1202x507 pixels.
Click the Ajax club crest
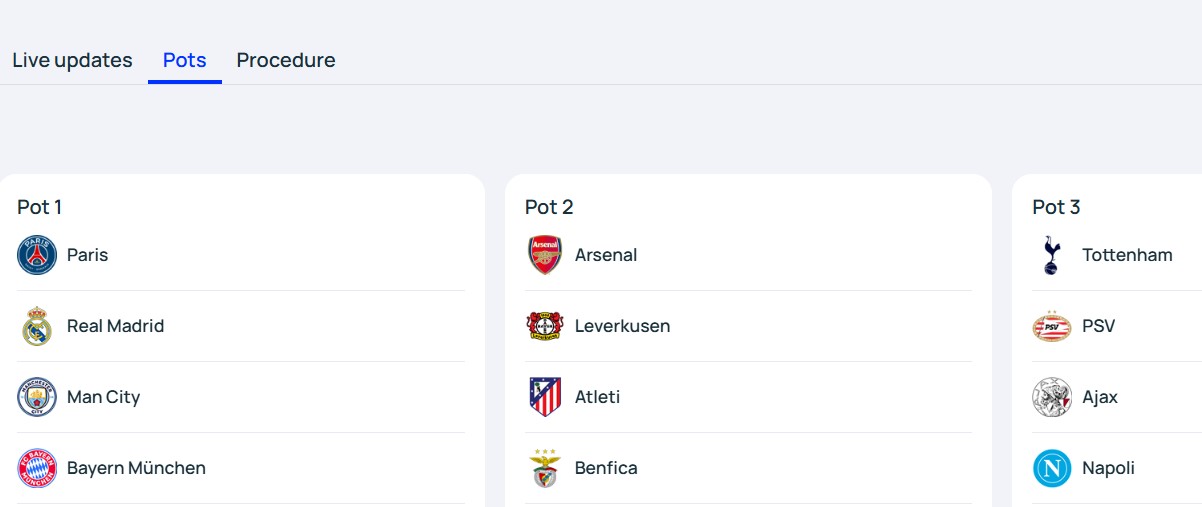[1052, 397]
